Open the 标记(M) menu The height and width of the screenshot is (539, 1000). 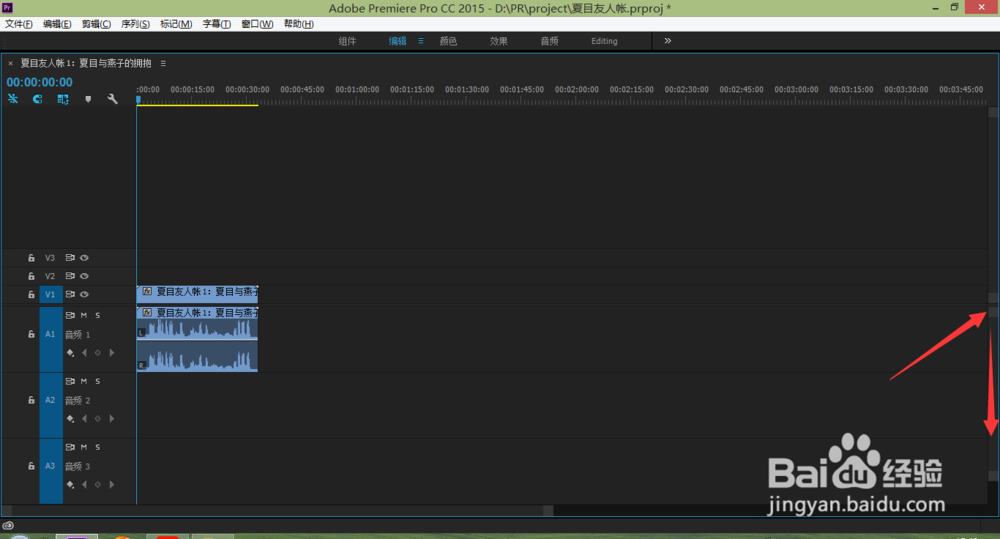(x=176, y=24)
